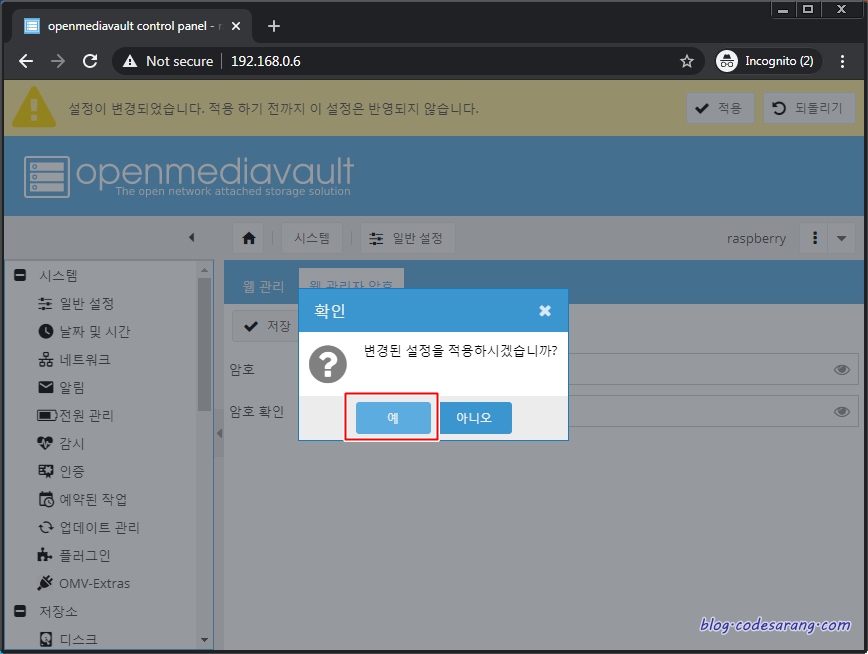
Task: Click the 암호 확인 confirm input field
Action: point(713,411)
